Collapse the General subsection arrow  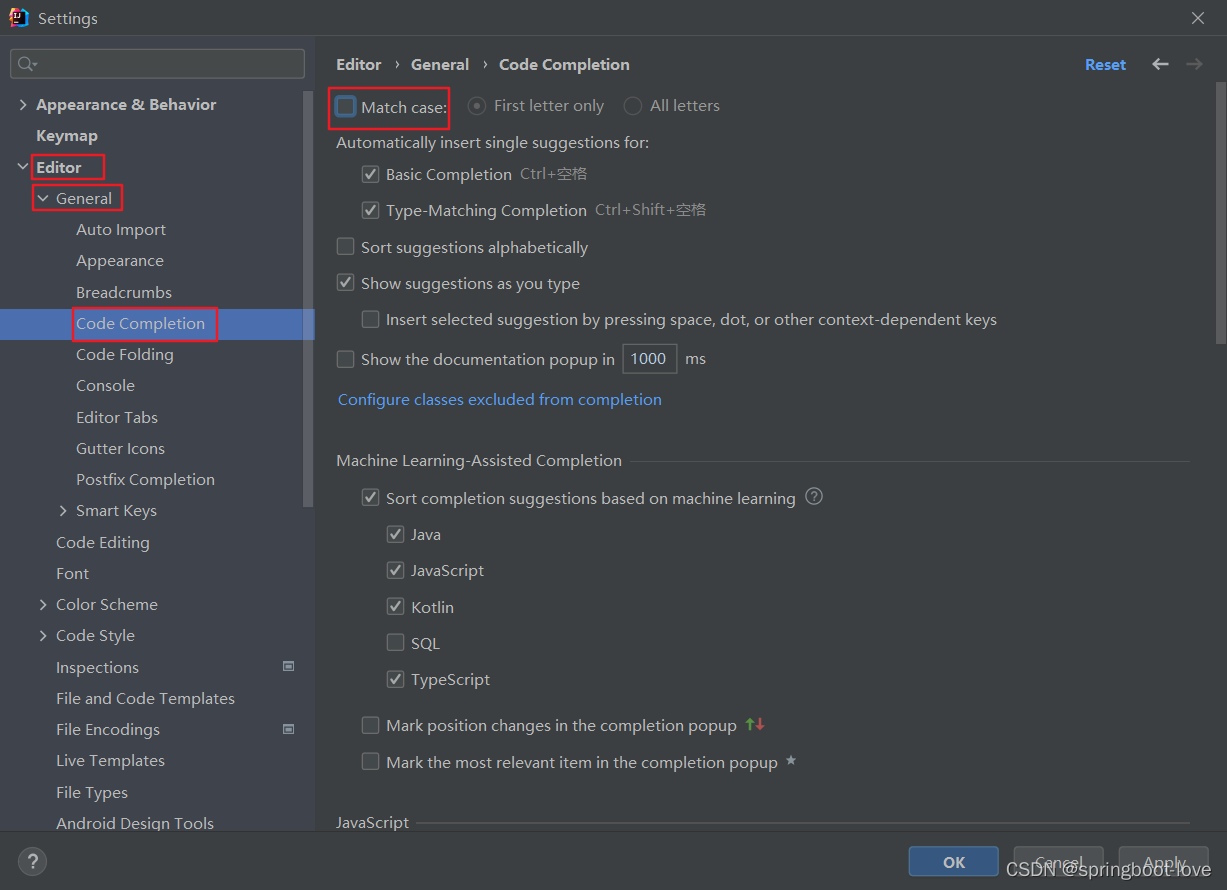coord(43,198)
